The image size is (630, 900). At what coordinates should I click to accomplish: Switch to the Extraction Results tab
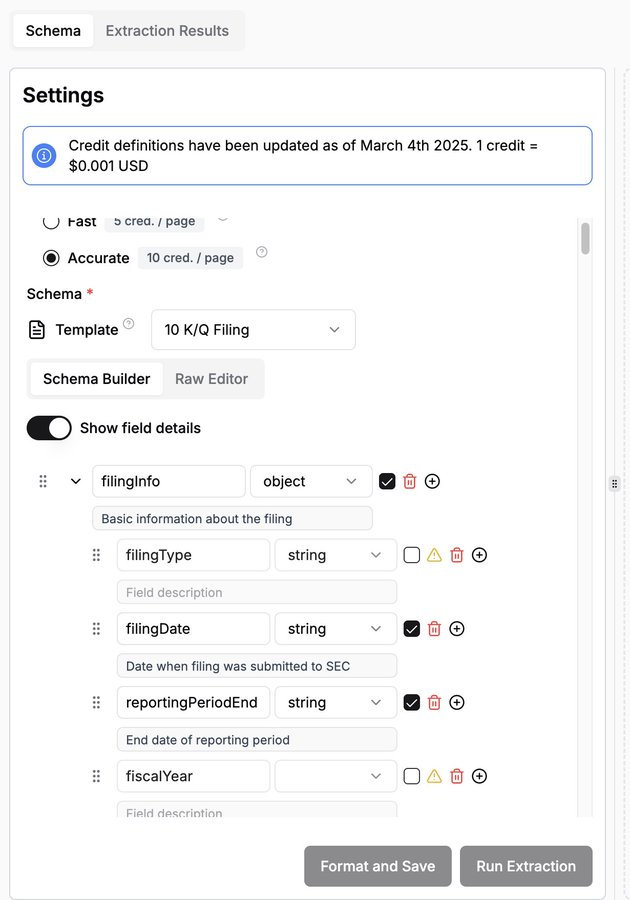click(x=167, y=31)
